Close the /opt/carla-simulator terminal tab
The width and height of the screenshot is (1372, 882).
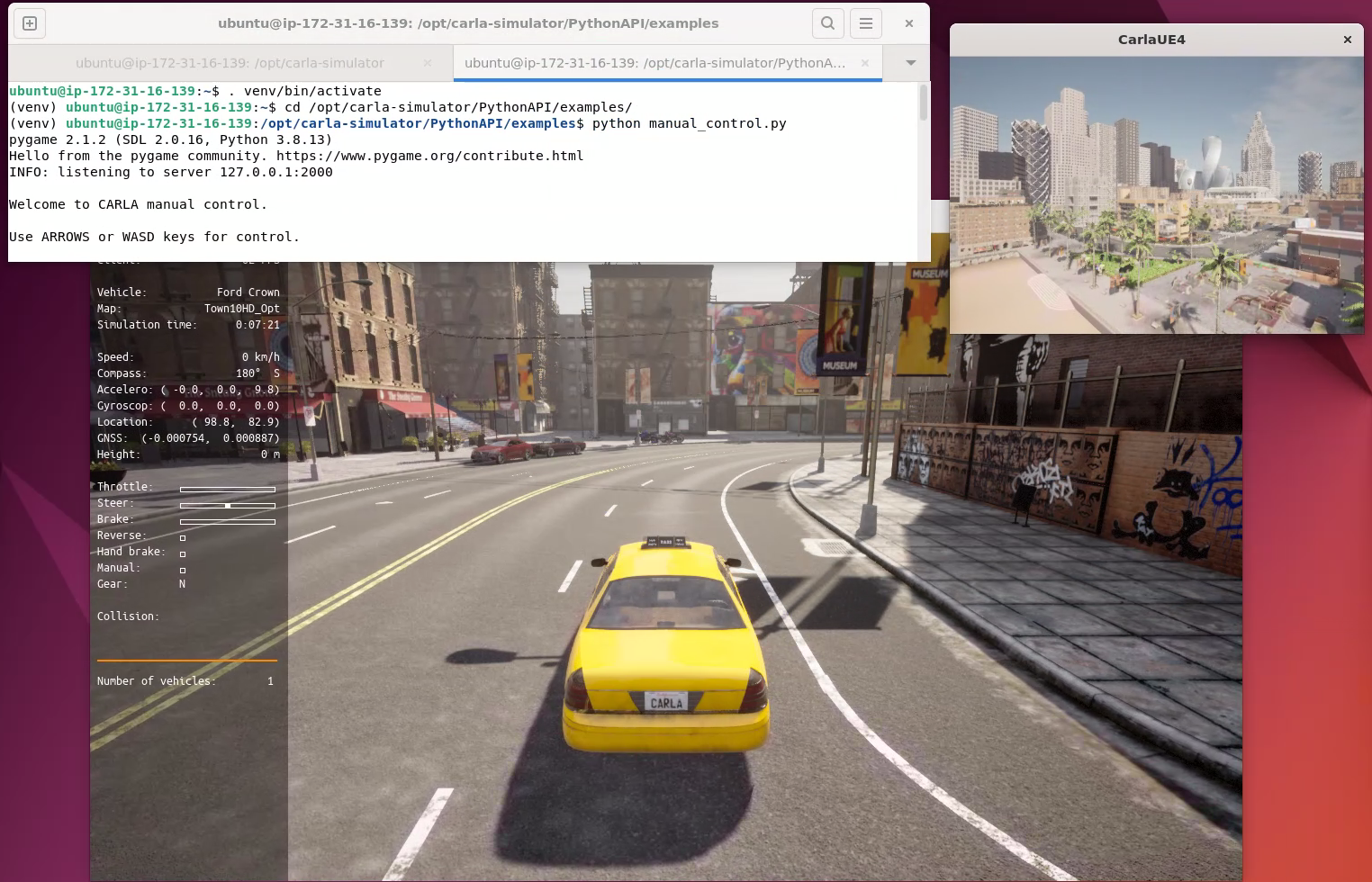click(428, 63)
